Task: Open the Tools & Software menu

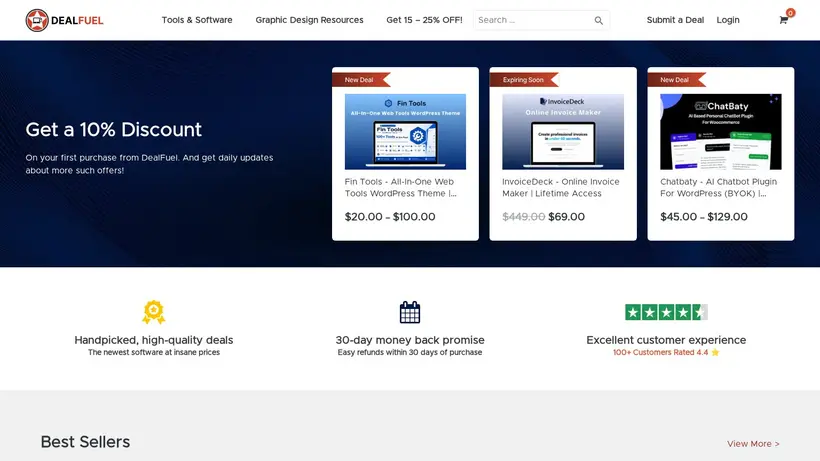Action: pyautogui.click(x=197, y=20)
